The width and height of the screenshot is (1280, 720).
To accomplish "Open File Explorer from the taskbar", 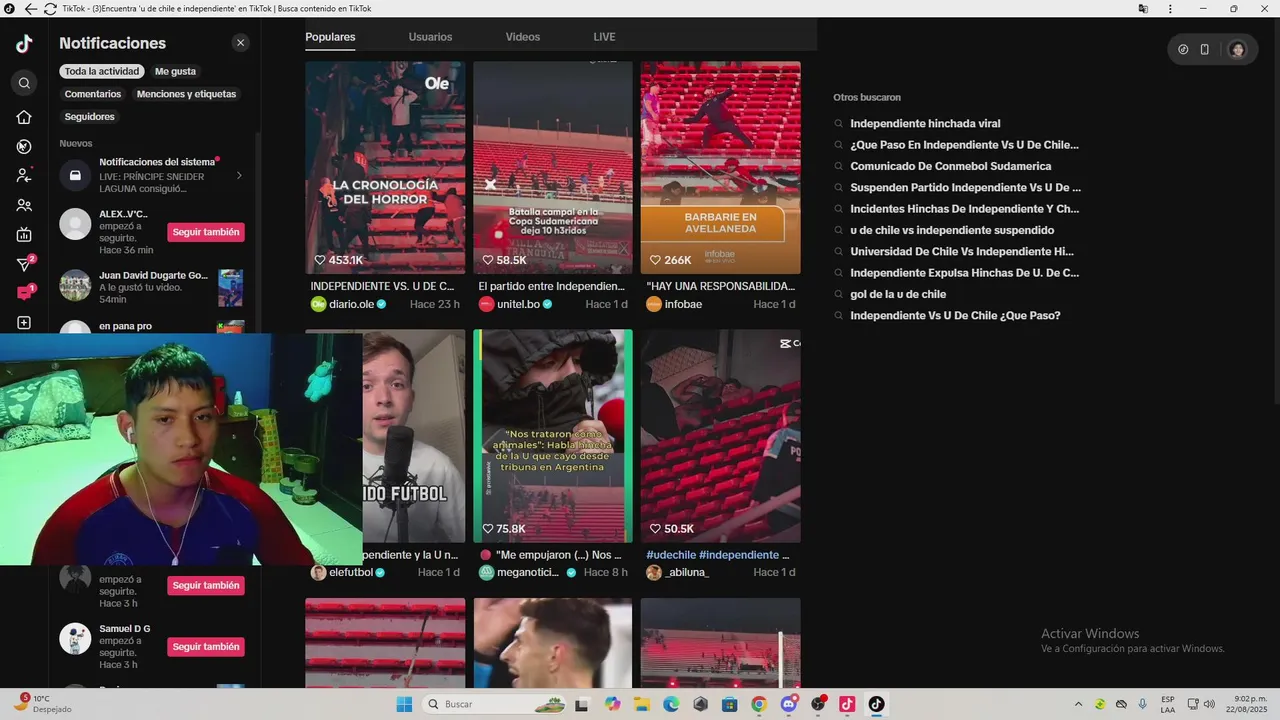I will coord(641,704).
